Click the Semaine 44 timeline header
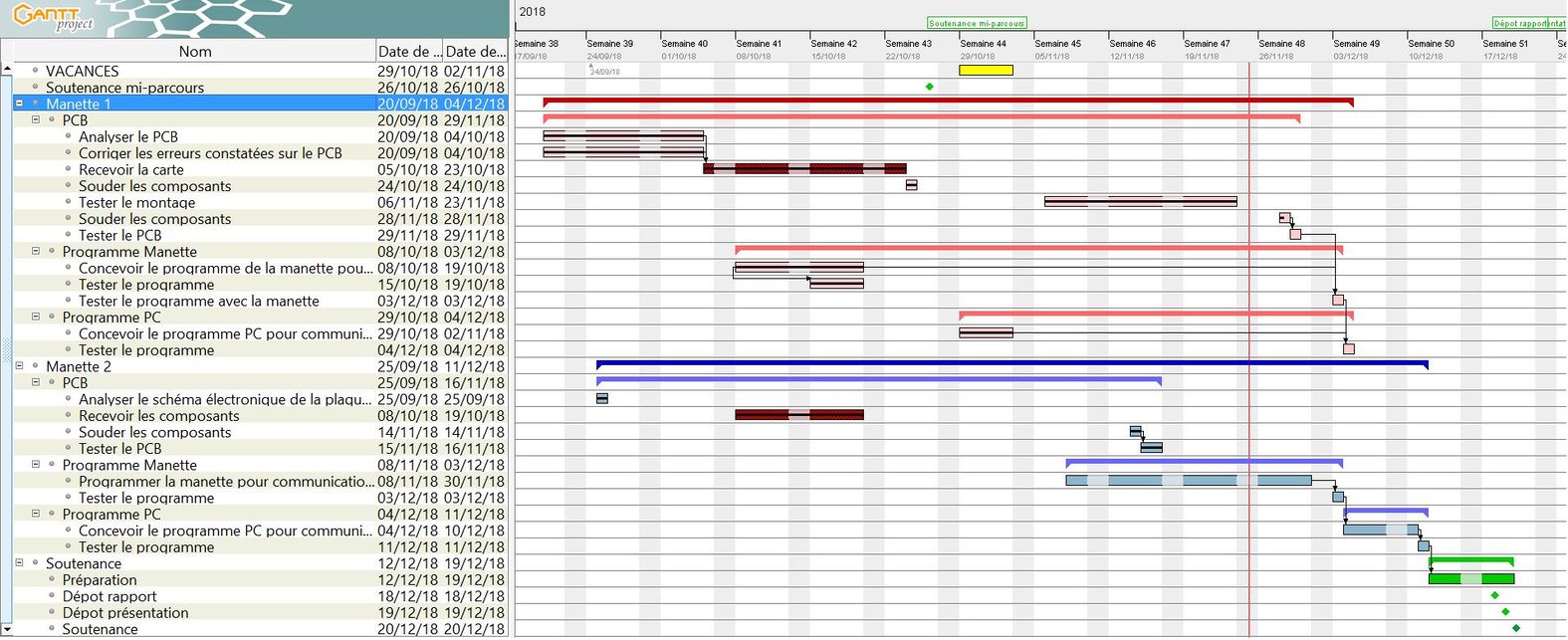The image size is (1568, 640). pyautogui.click(x=983, y=44)
